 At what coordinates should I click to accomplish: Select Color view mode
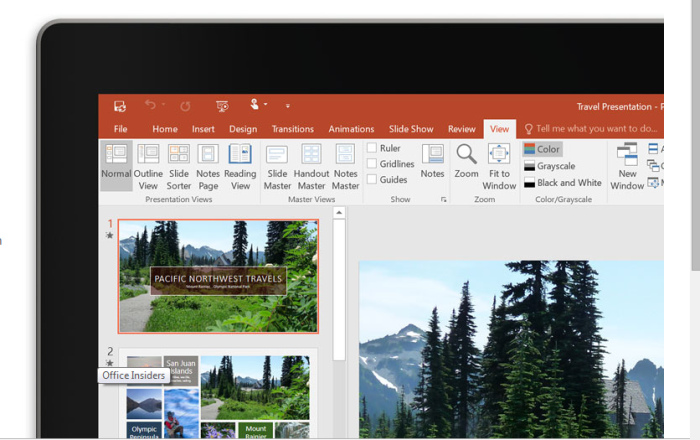click(542, 149)
